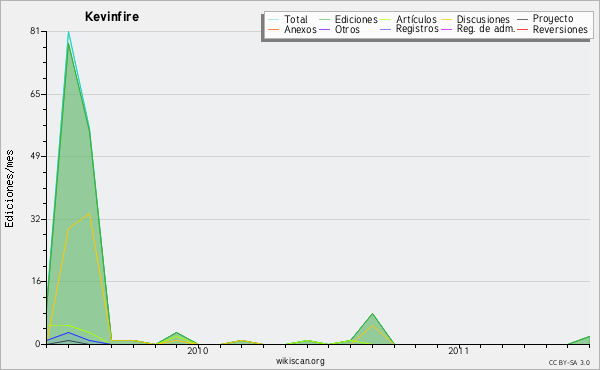The image size is (600, 370).
Task: Click the 32 y-axis value
Action: pos(35,219)
